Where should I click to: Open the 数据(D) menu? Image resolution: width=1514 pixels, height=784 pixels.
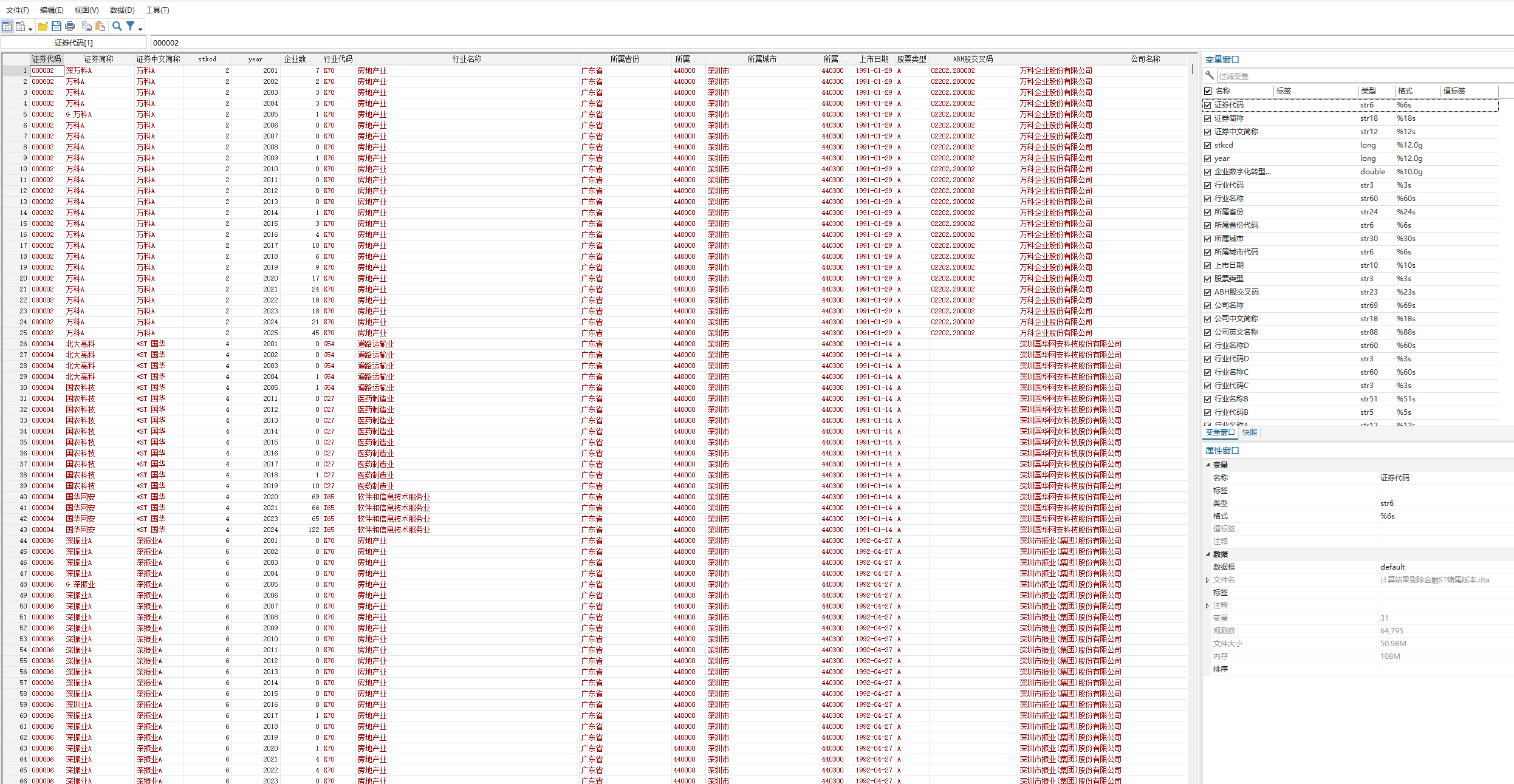click(122, 10)
